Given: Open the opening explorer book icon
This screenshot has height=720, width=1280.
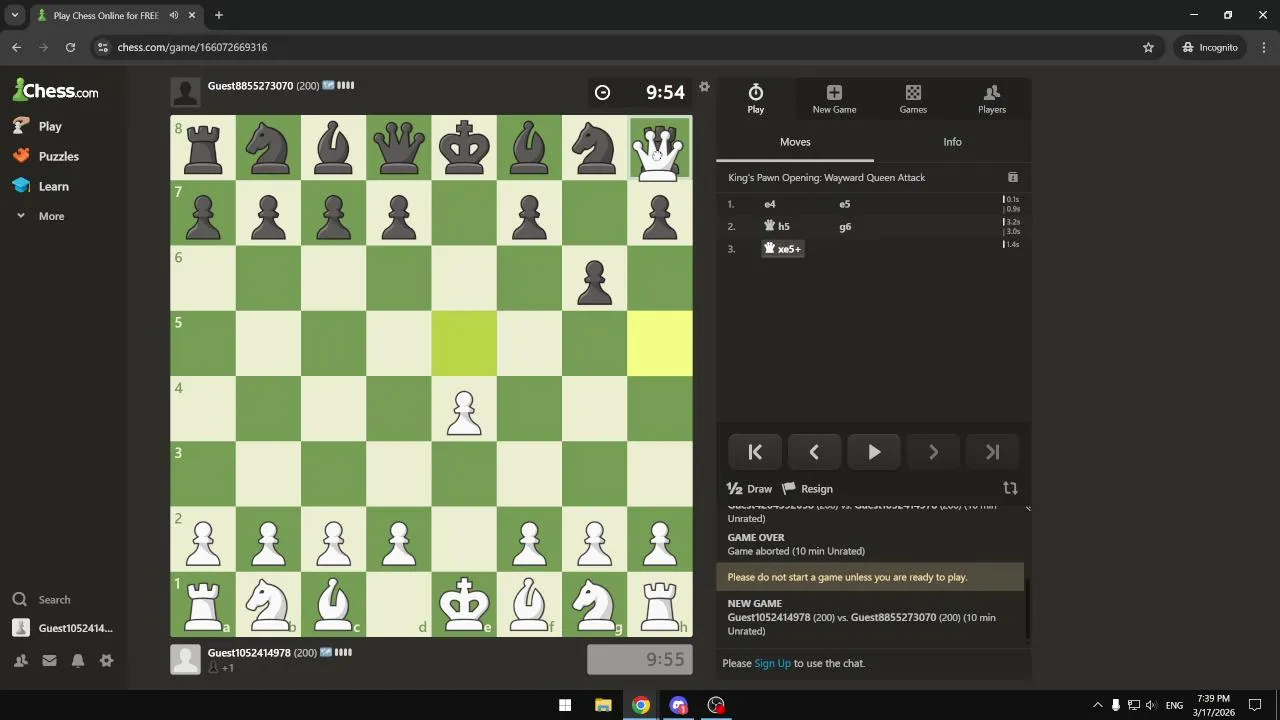Looking at the screenshot, I should point(1013,177).
